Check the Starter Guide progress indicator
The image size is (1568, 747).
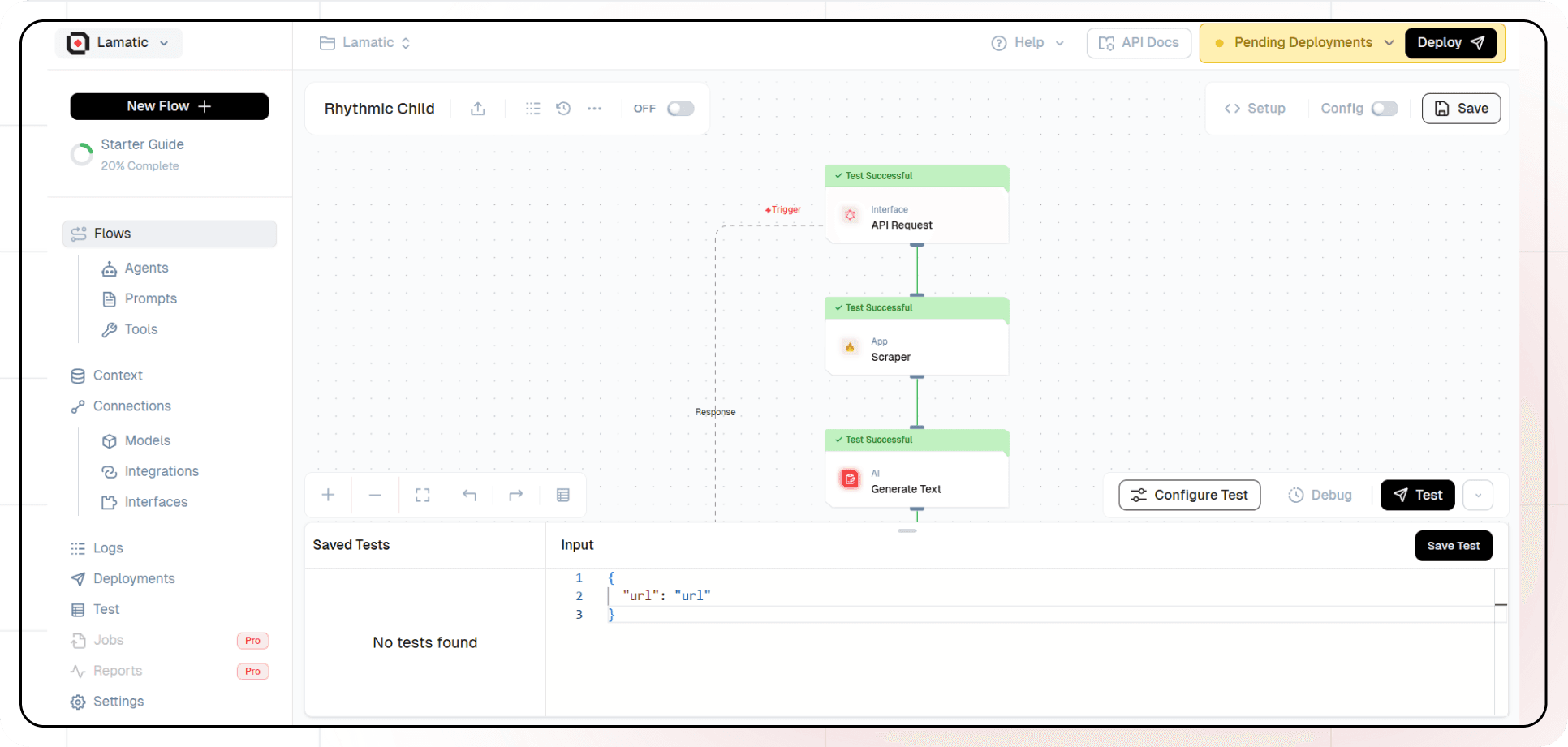(81, 153)
